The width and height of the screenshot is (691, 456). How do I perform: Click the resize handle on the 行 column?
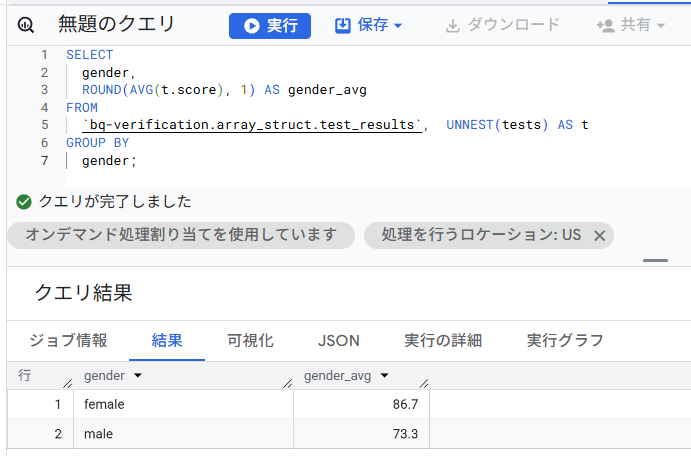(x=66, y=383)
